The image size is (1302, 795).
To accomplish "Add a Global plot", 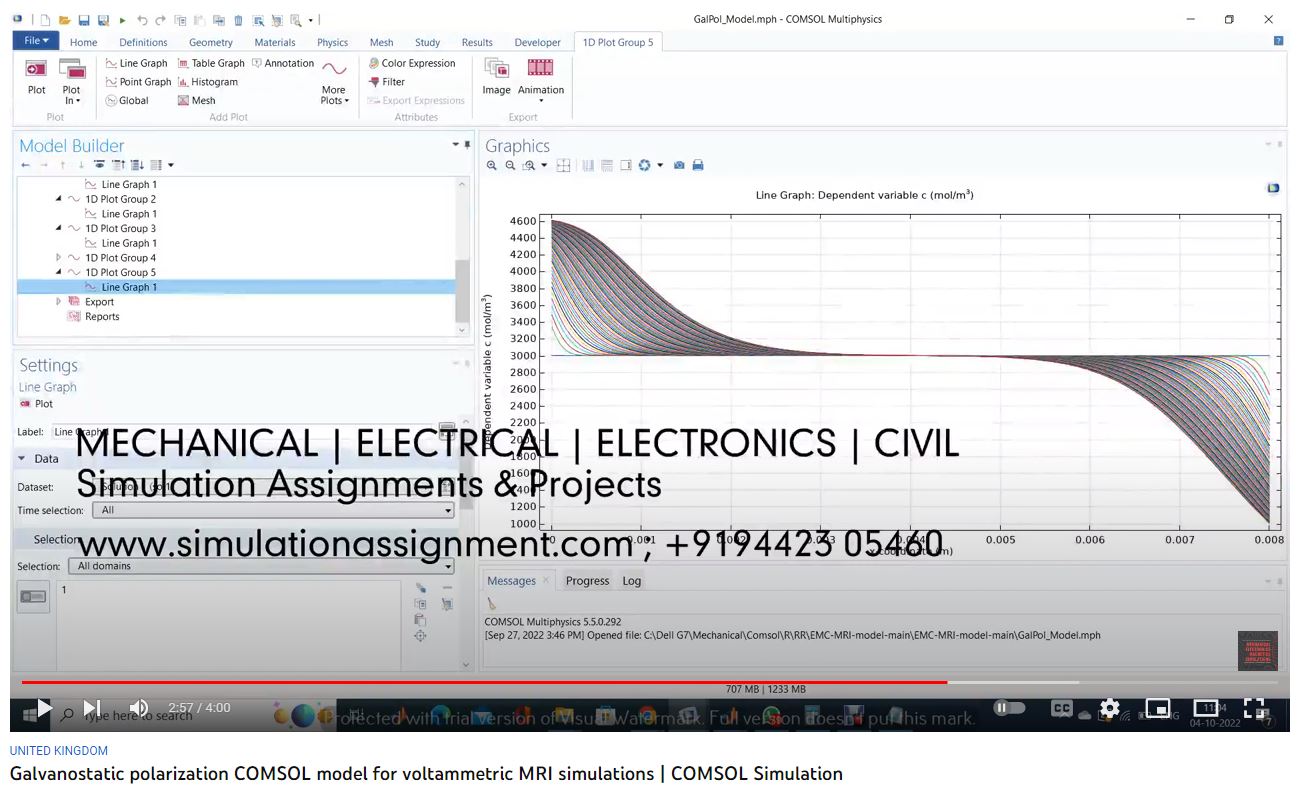I will (x=127, y=100).
